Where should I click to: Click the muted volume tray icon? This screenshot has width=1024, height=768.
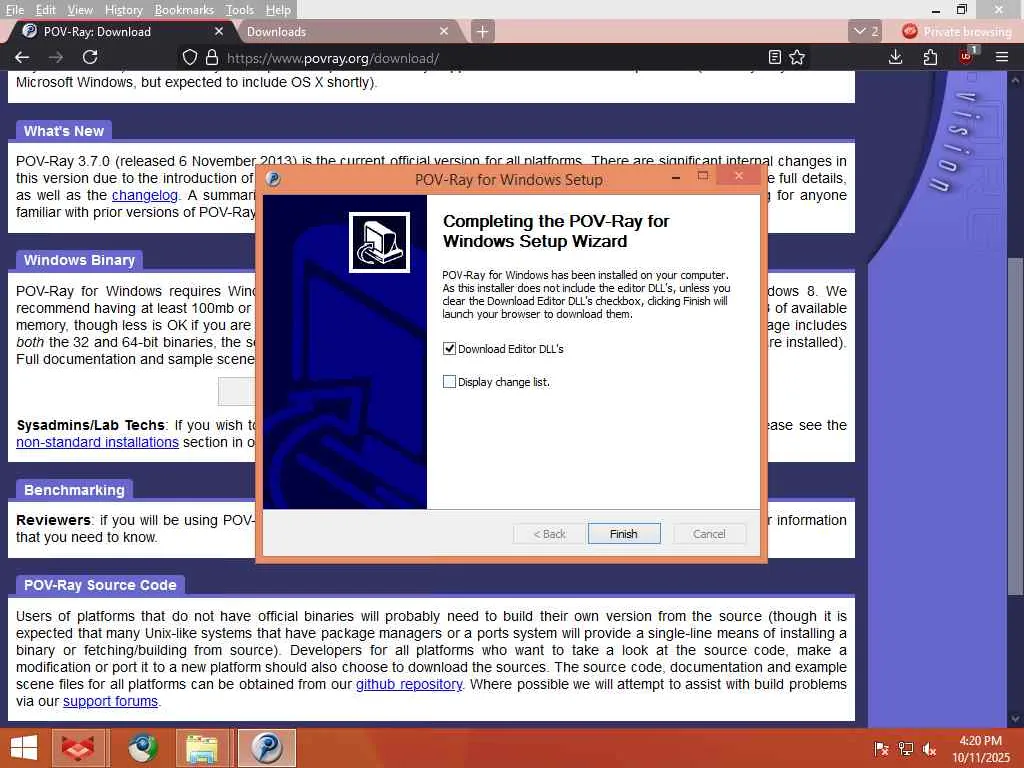point(929,748)
